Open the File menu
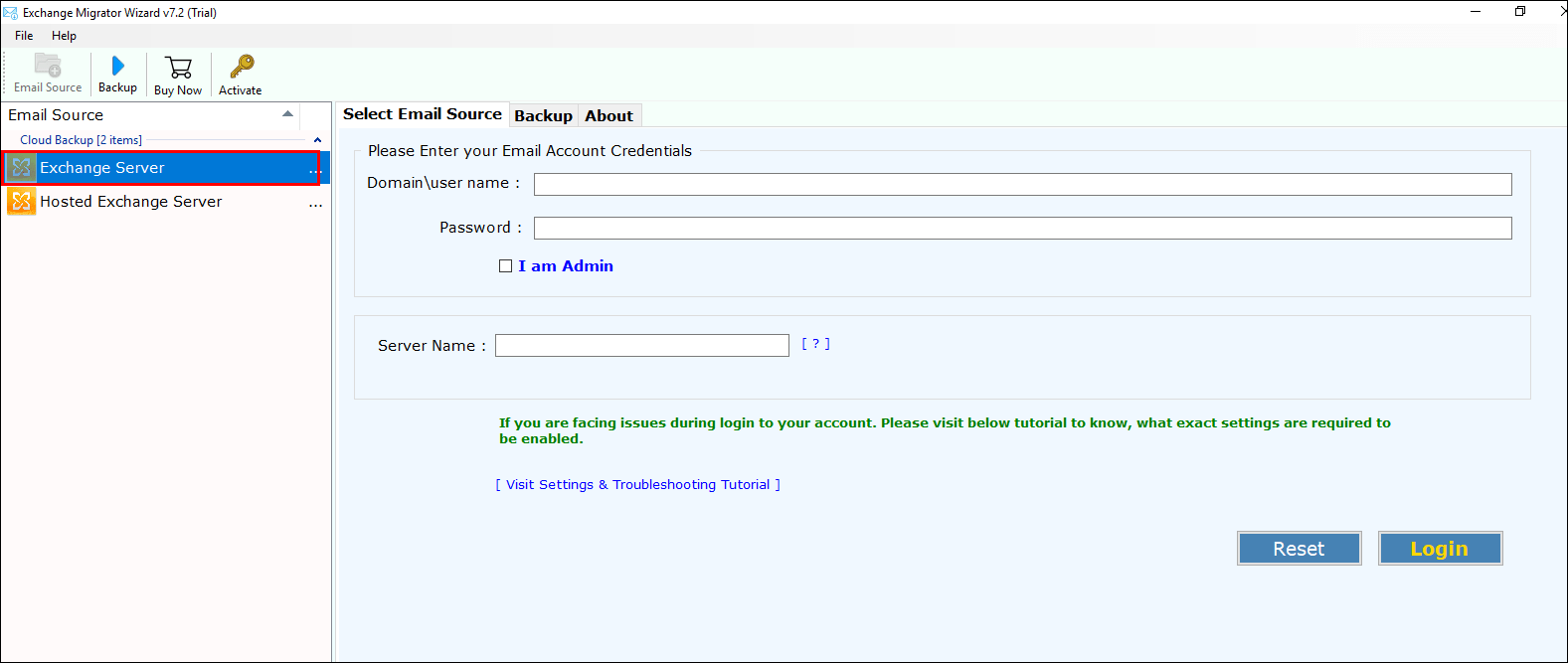The height and width of the screenshot is (663, 1568). [24, 36]
